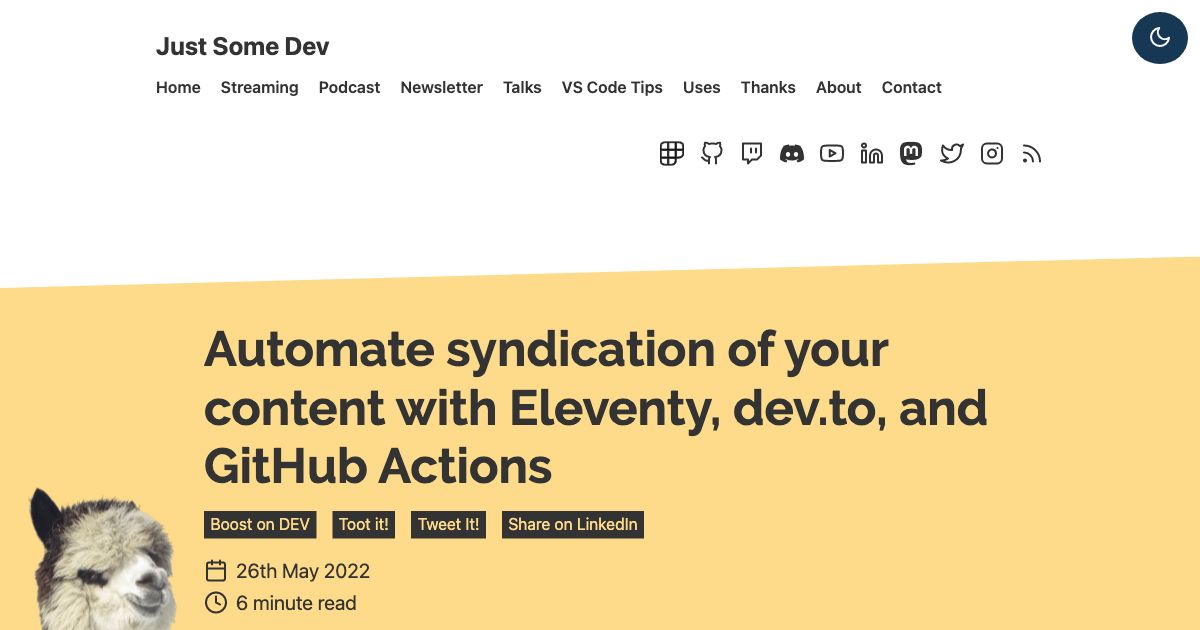Click the Discord icon
Viewport: 1200px width, 630px height.
pos(791,153)
